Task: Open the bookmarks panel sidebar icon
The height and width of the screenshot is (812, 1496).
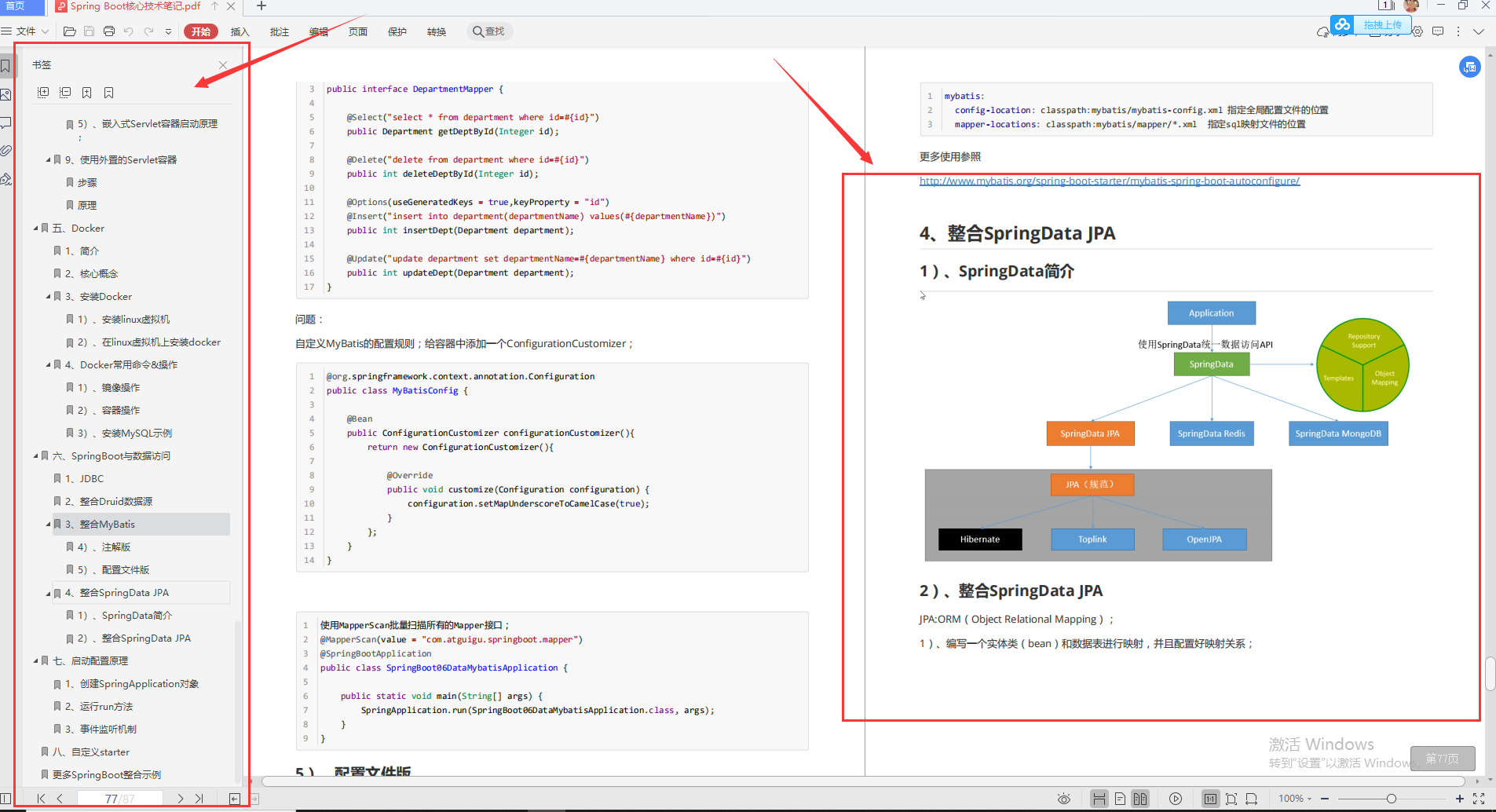Action: pyautogui.click(x=6, y=66)
